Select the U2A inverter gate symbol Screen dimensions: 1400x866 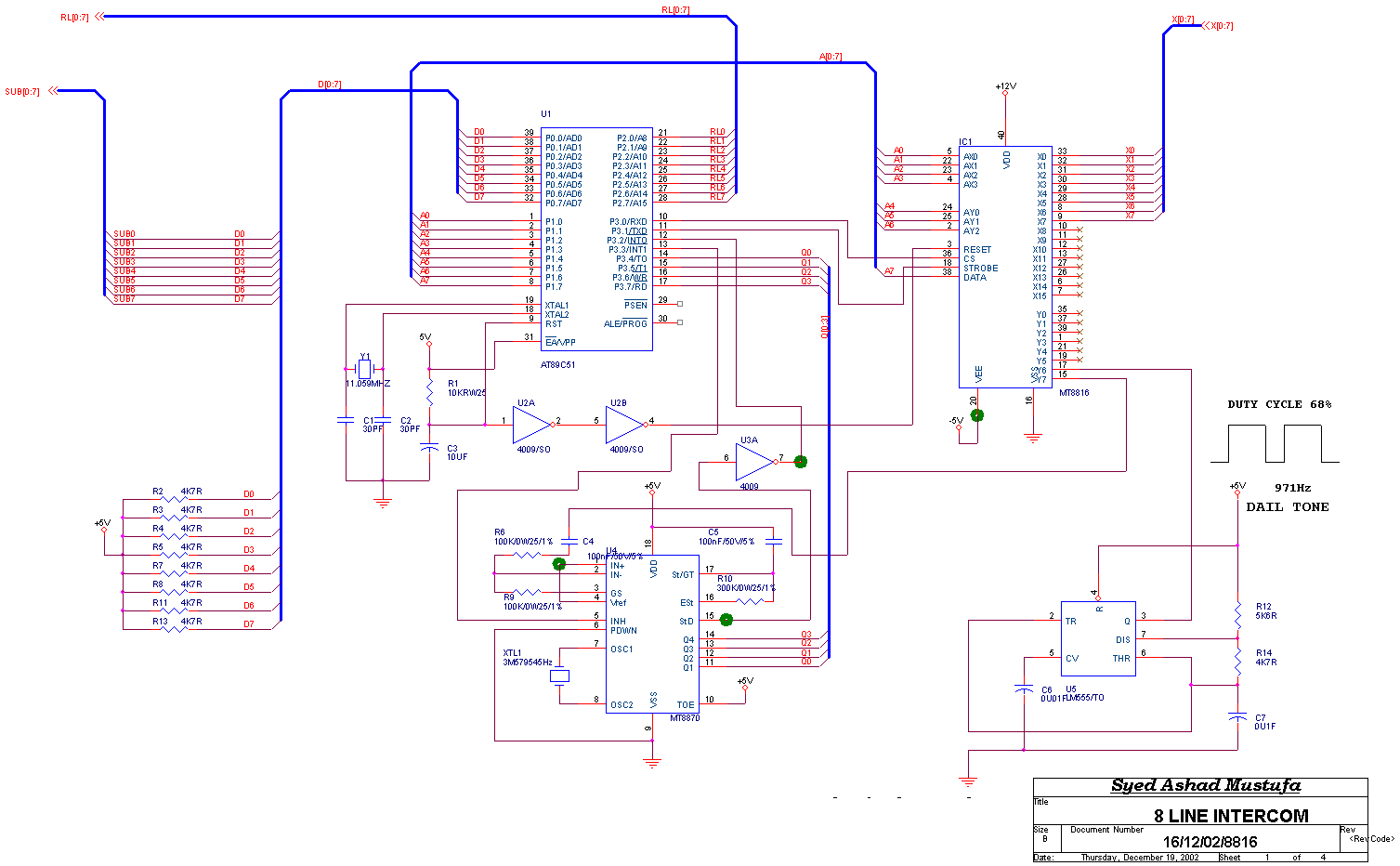click(x=533, y=425)
